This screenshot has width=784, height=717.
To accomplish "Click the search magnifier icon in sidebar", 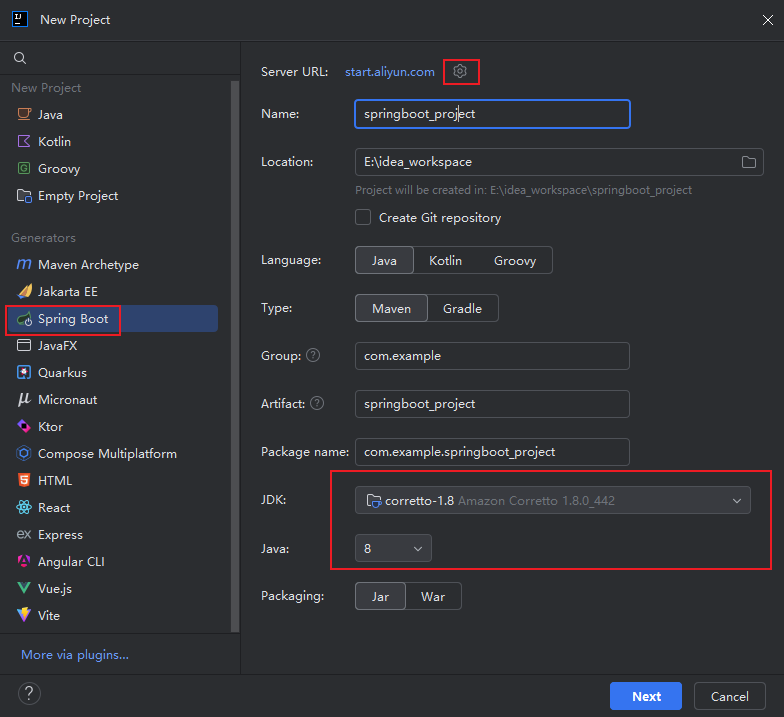I will click(x=20, y=58).
